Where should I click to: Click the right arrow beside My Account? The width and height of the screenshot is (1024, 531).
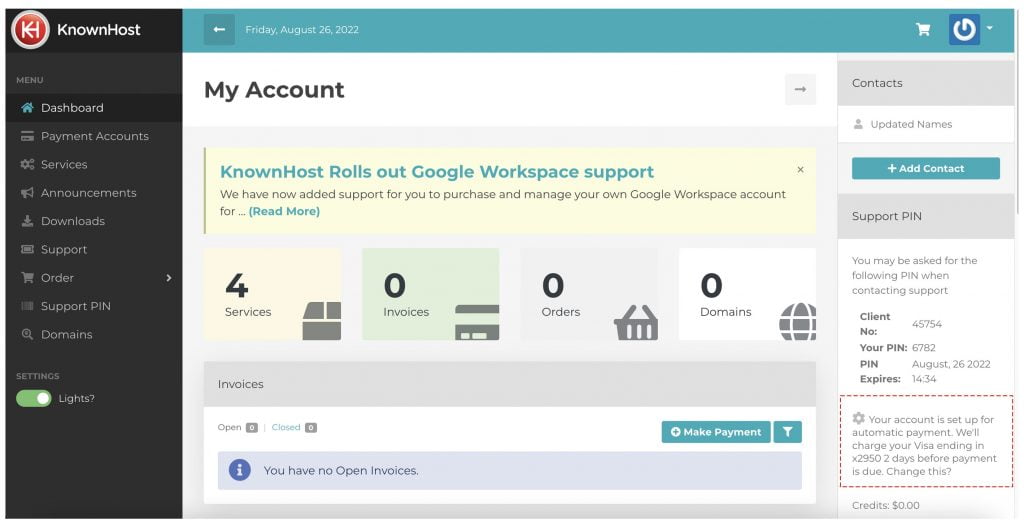[800, 89]
